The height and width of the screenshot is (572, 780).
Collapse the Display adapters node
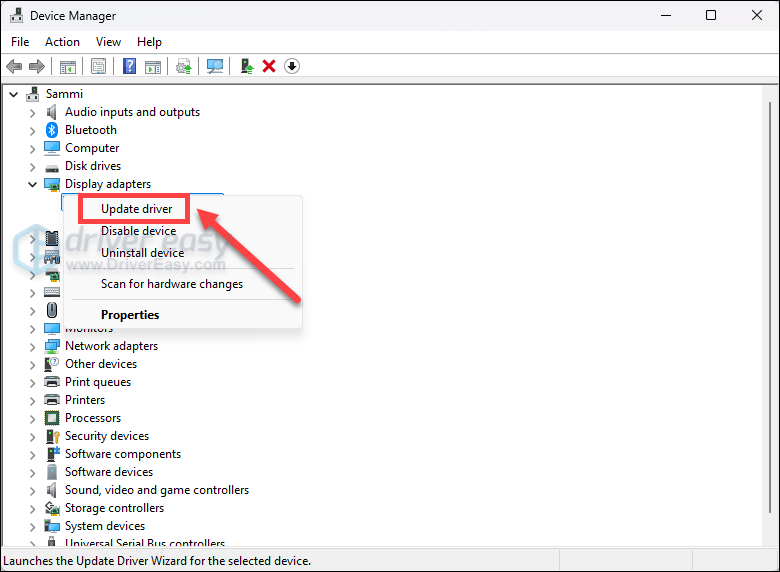point(32,184)
